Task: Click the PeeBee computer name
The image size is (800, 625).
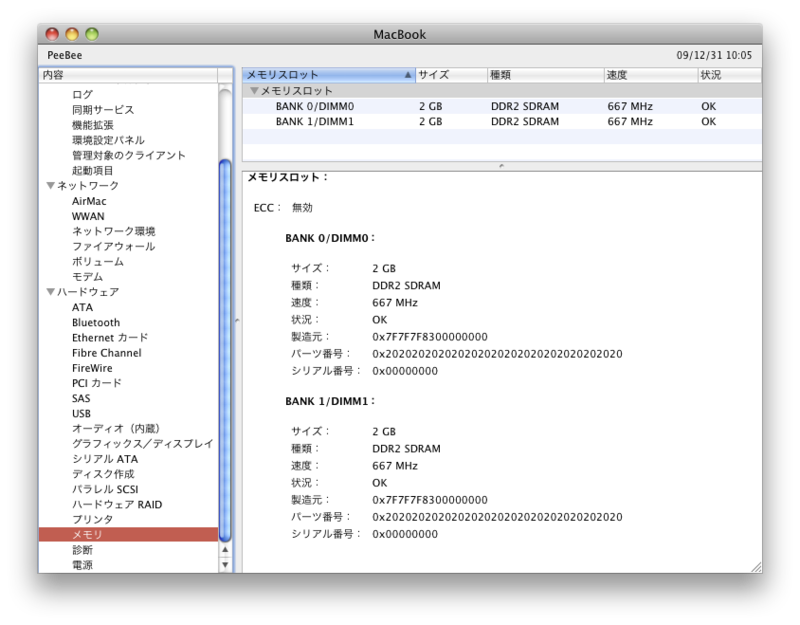Action: pos(65,55)
